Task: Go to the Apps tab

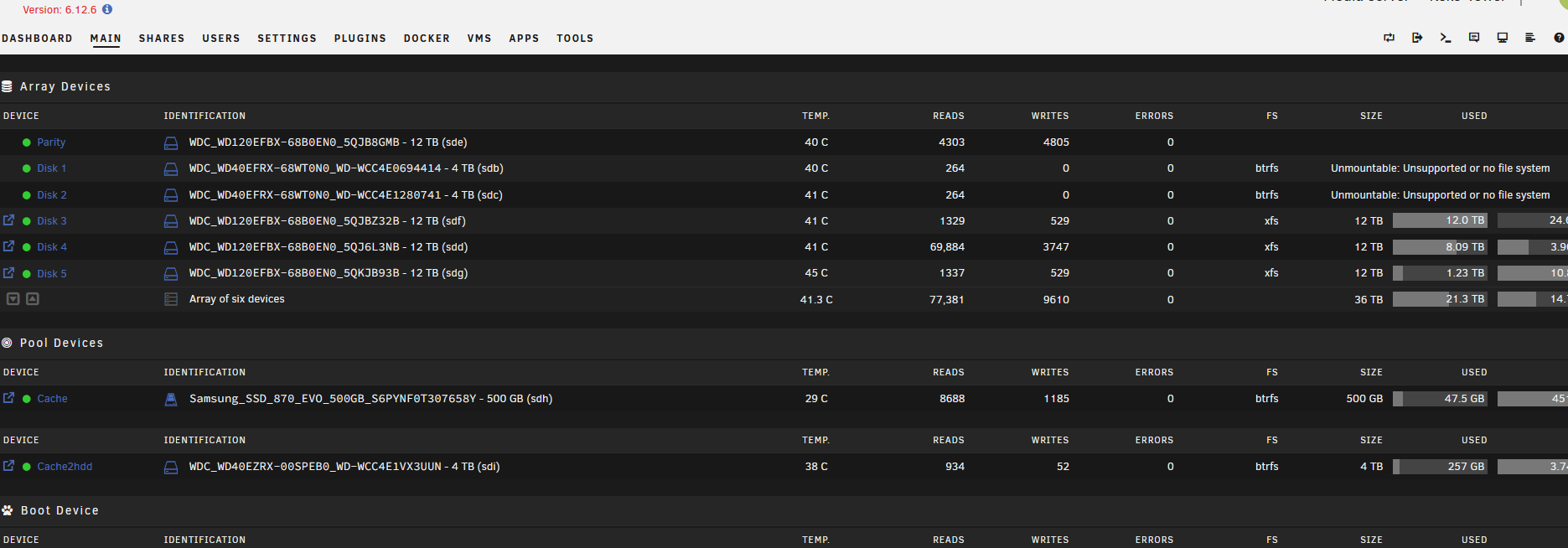Action: 524,39
